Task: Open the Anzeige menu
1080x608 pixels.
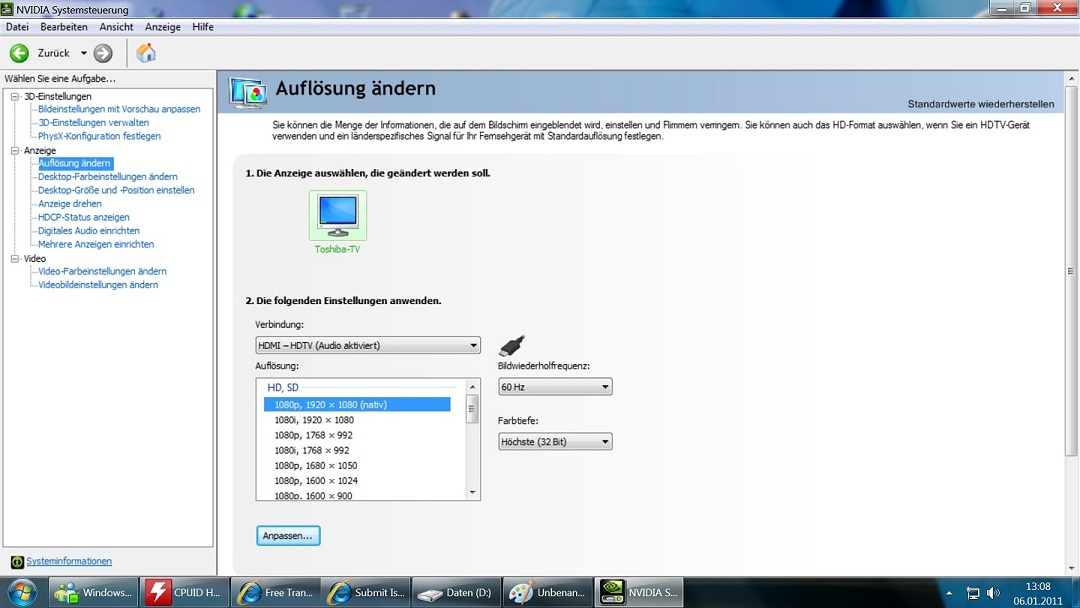Action: (163, 27)
